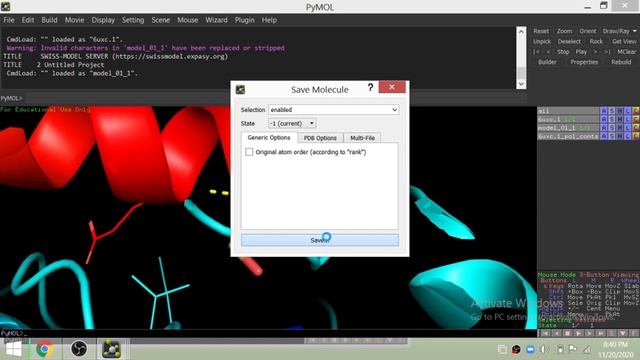Click the Reset button in PyMOL
Image resolution: width=640 pixels, height=360 pixels.
point(541,31)
